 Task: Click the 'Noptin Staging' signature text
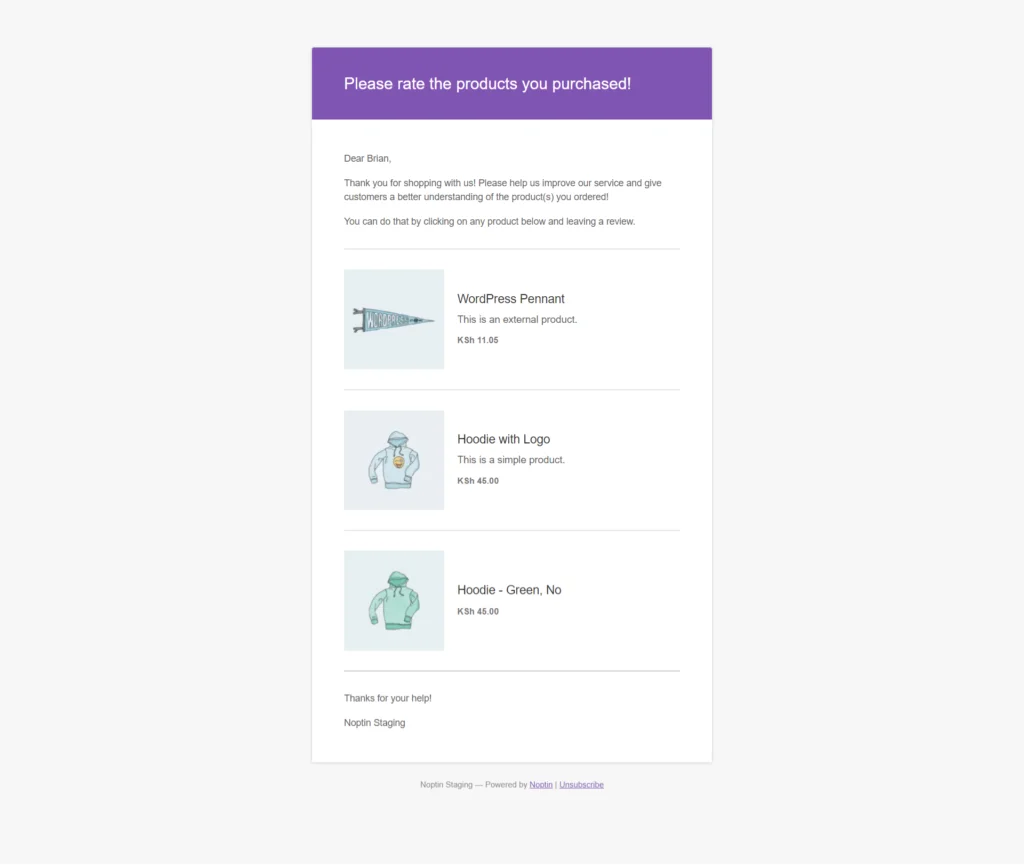tap(375, 723)
